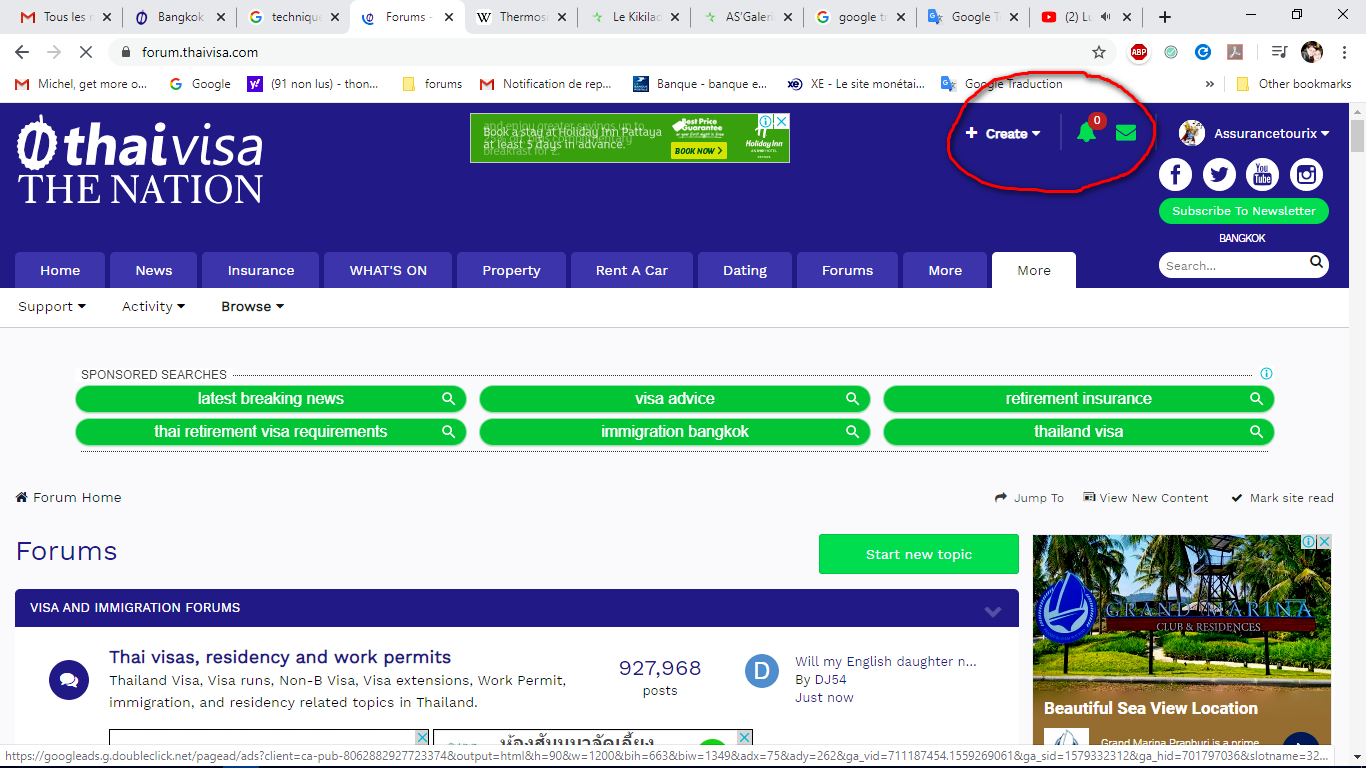Expand the Activity menu
This screenshot has width=1366, height=768.
coord(153,307)
